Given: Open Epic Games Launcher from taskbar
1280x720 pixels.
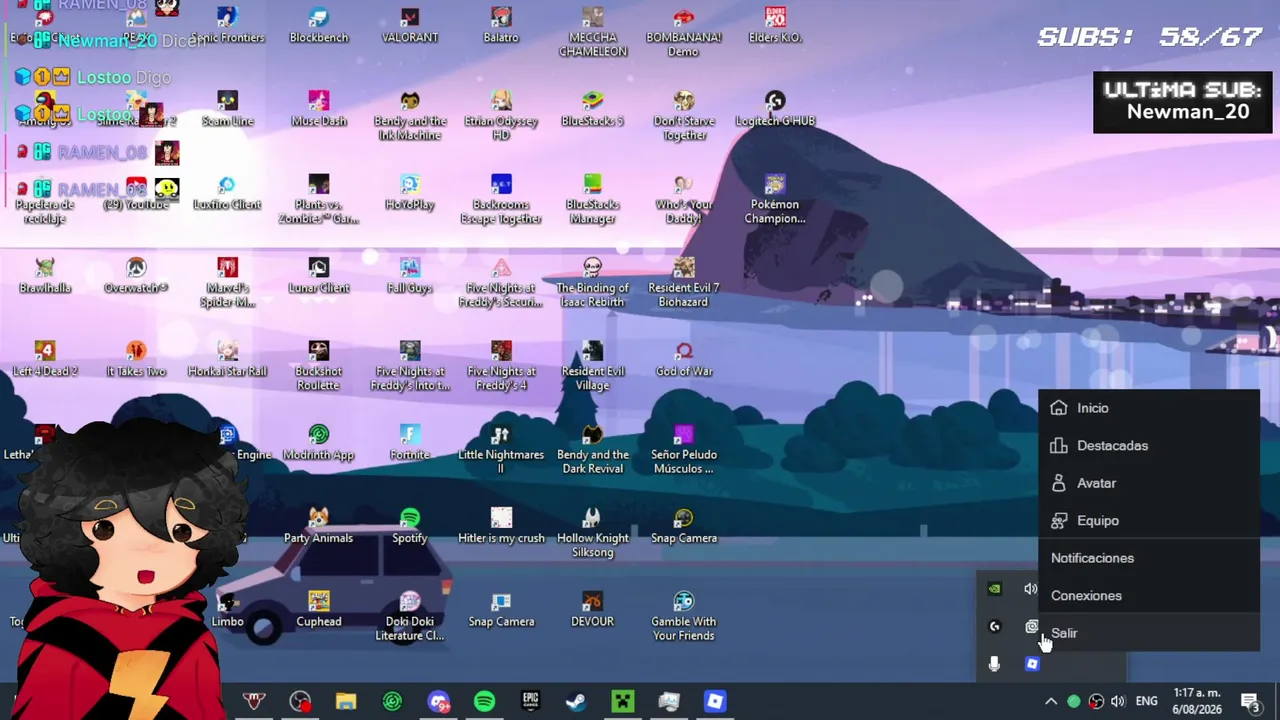Looking at the screenshot, I should pyautogui.click(x=531, y=702).
